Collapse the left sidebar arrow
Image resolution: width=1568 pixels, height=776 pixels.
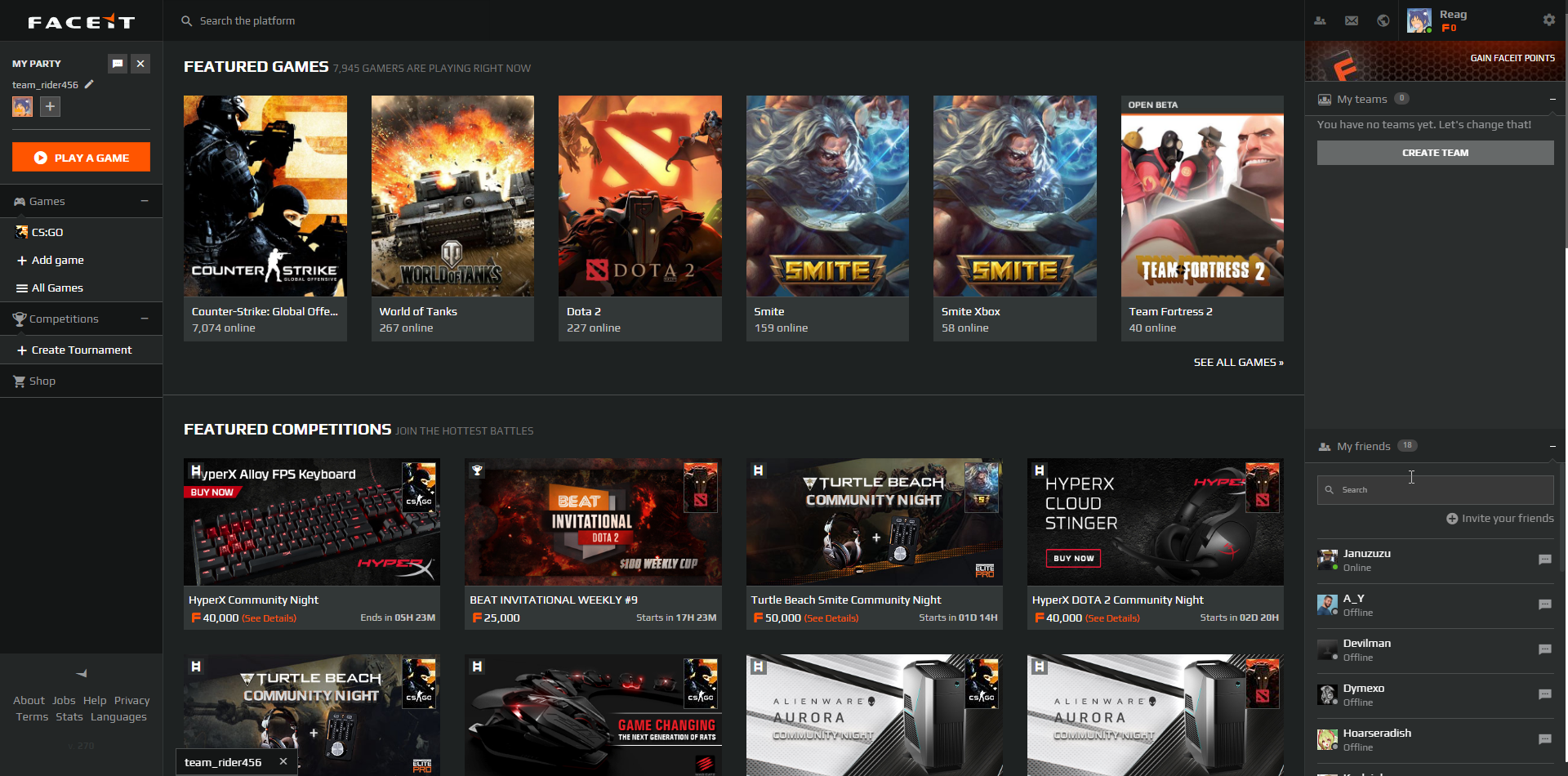[x=82, y=674]
